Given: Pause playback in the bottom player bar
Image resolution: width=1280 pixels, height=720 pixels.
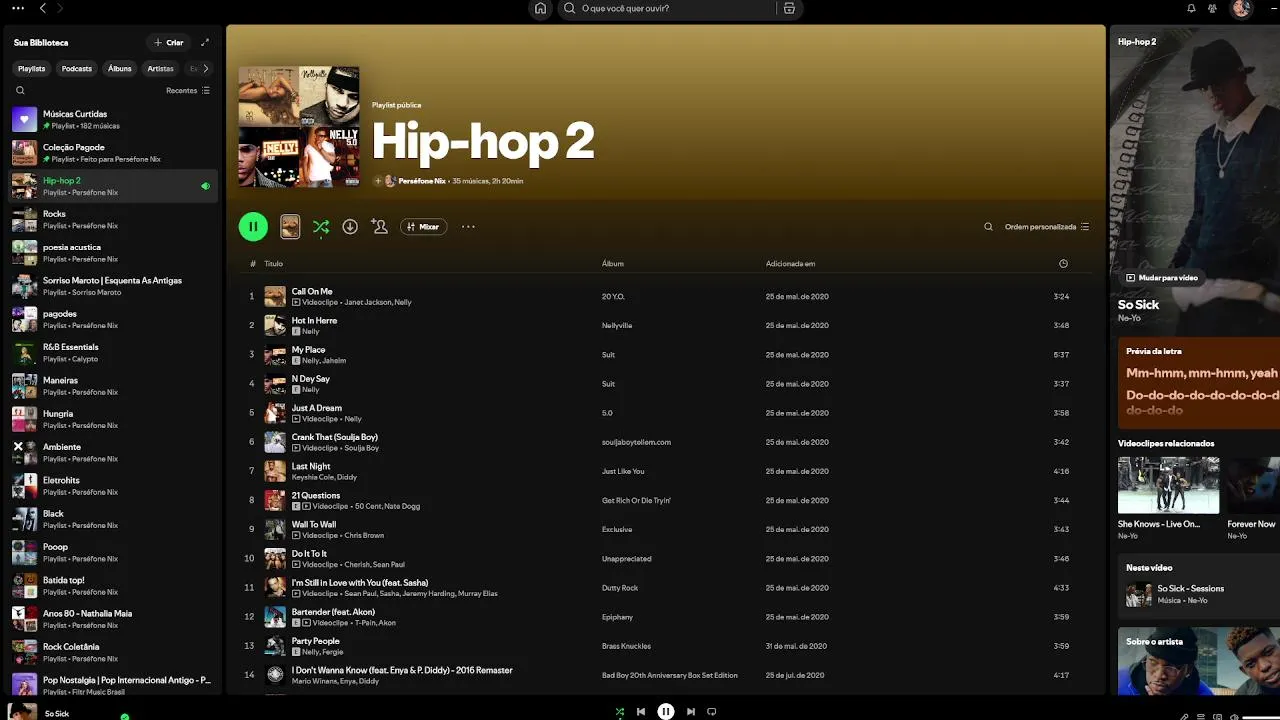Looking at the screenshot, I should [666, 712].
